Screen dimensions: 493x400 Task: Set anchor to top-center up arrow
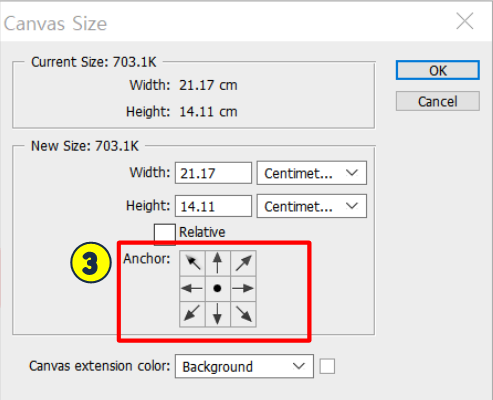click(x=218, y=263)
